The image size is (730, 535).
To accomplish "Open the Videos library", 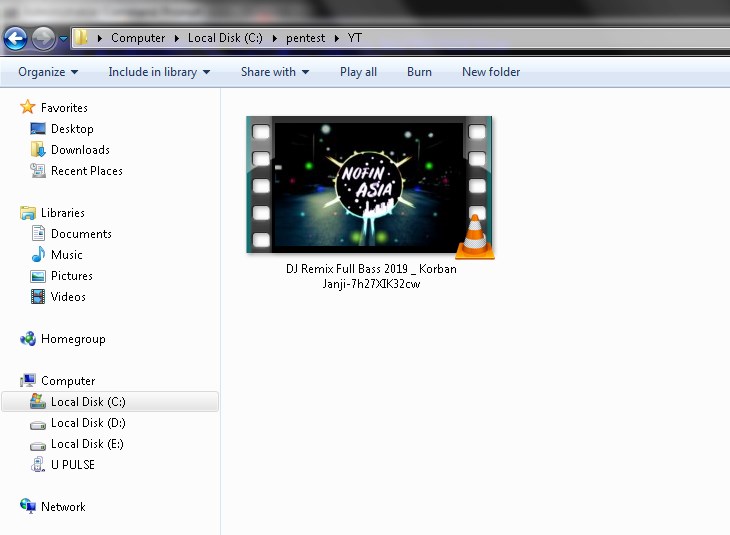I will 68,297.
